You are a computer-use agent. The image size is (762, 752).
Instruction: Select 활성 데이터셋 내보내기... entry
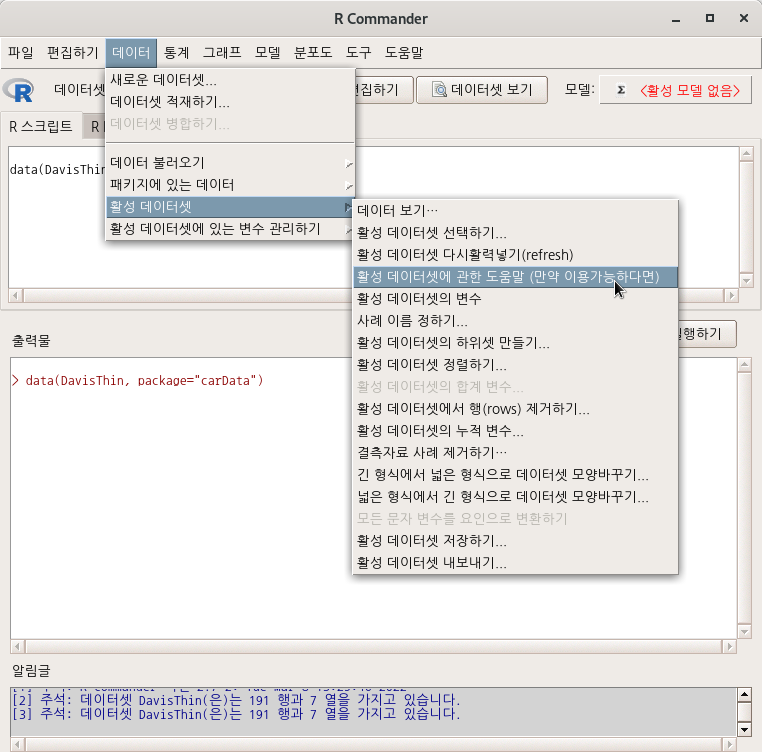515,563
